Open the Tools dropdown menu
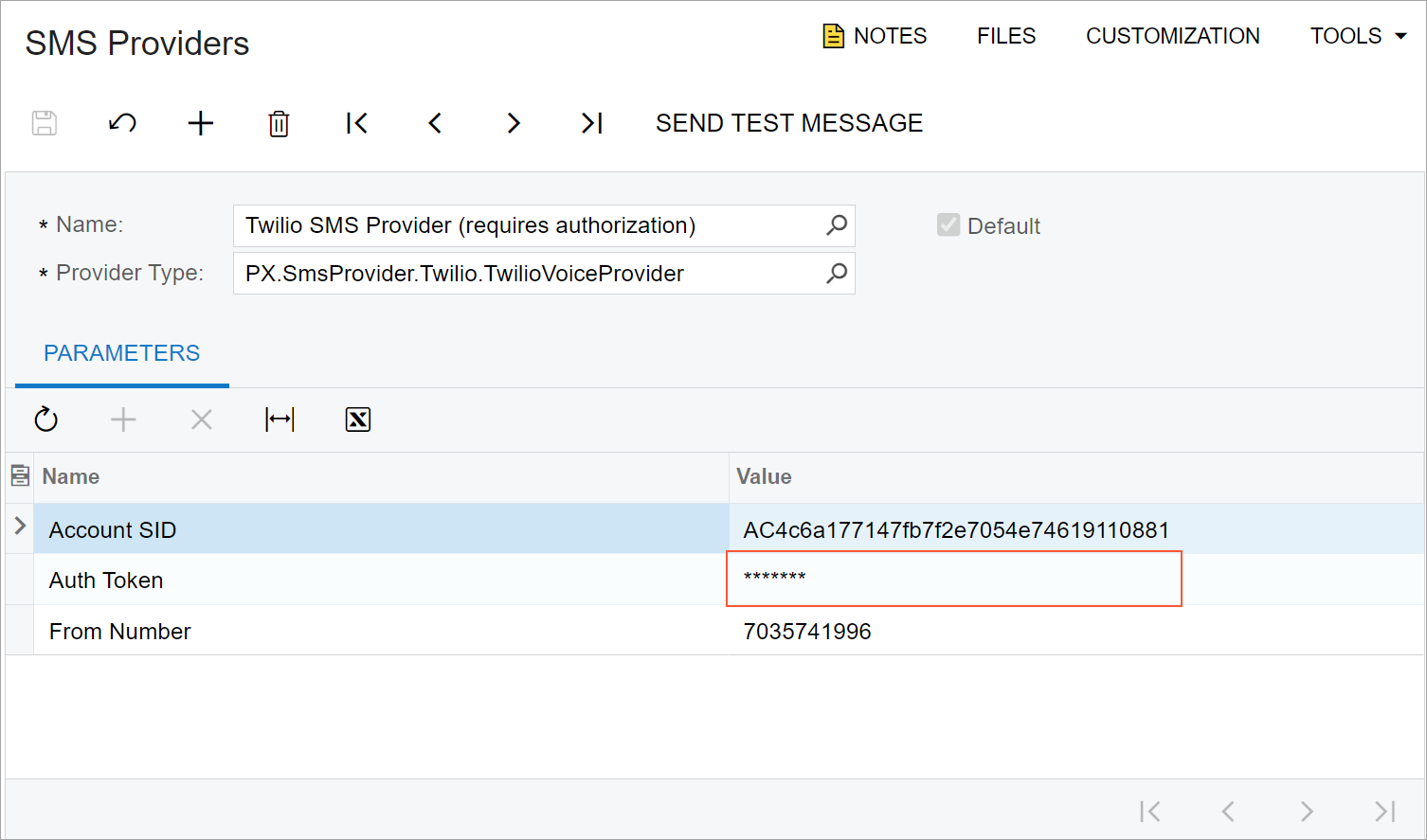The image size is (1427, 840). 1358,36
